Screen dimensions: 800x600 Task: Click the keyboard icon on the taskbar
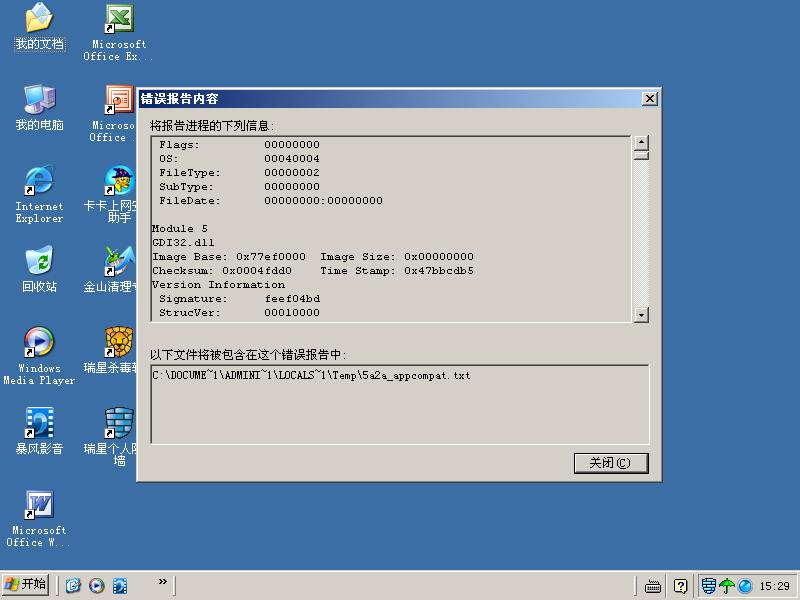click(x=653, y=586)
